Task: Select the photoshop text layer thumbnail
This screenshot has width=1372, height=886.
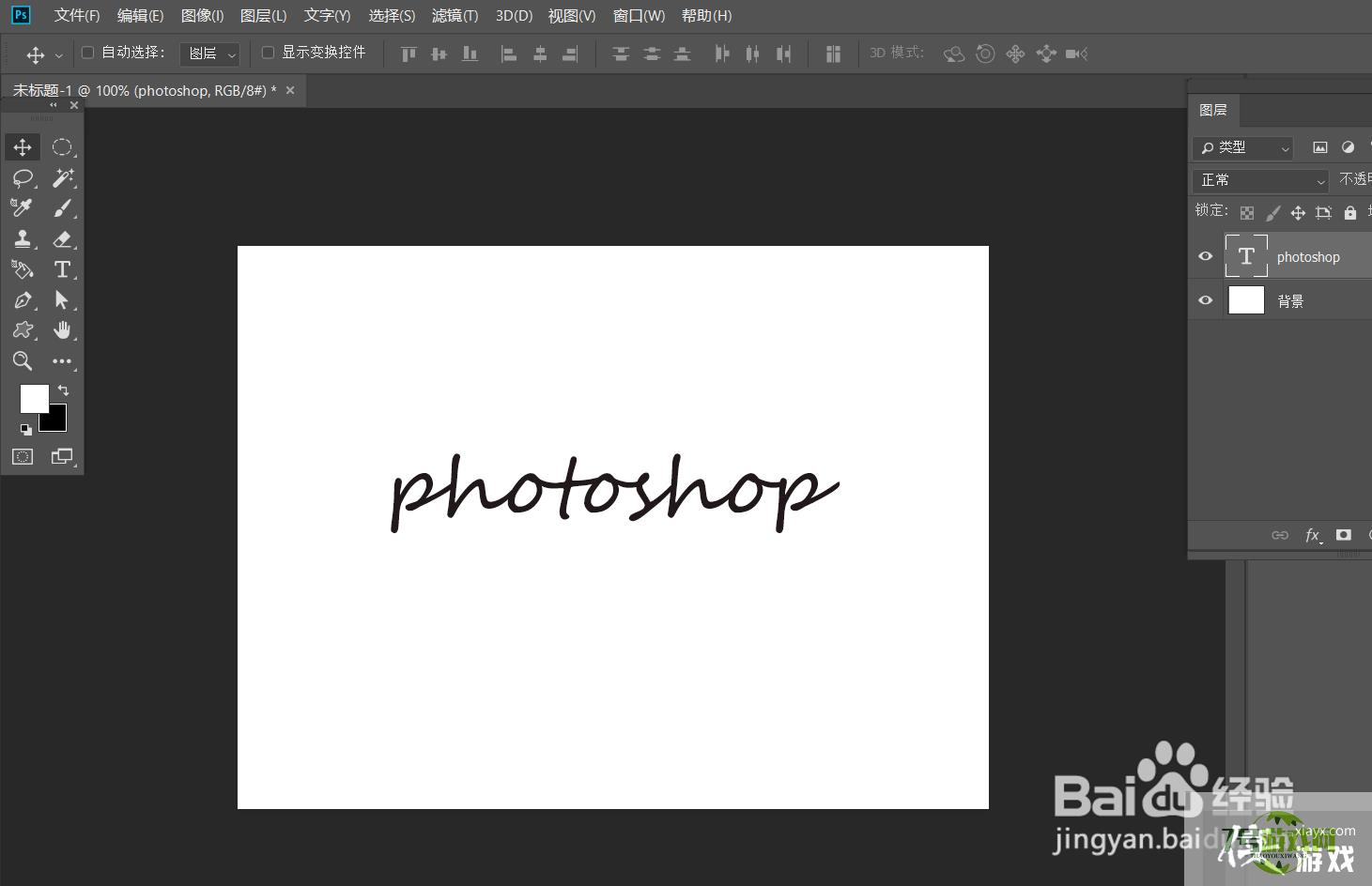Action: (1246, 256)
